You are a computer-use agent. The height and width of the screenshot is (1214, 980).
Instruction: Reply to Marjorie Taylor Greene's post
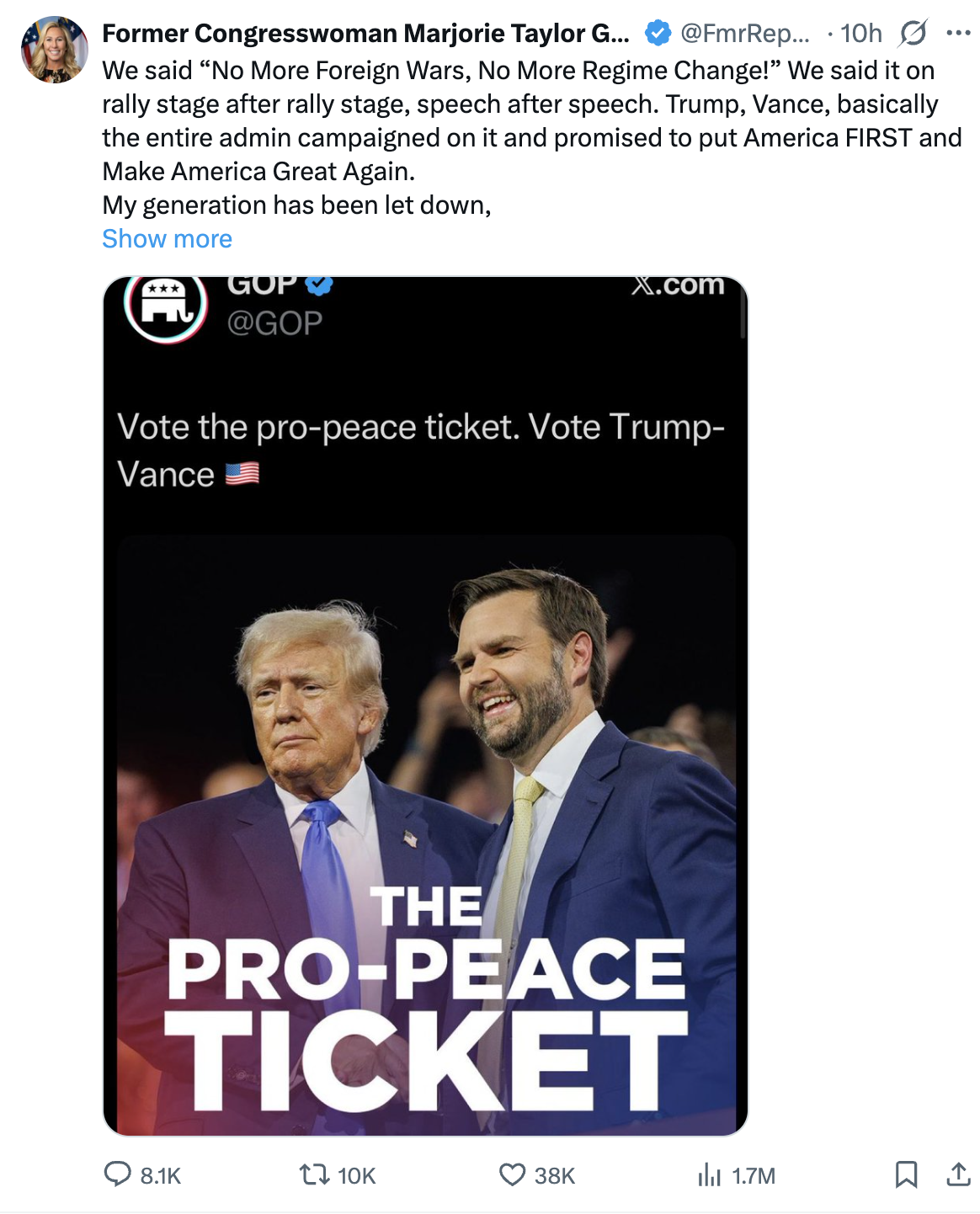point(118,1177)
